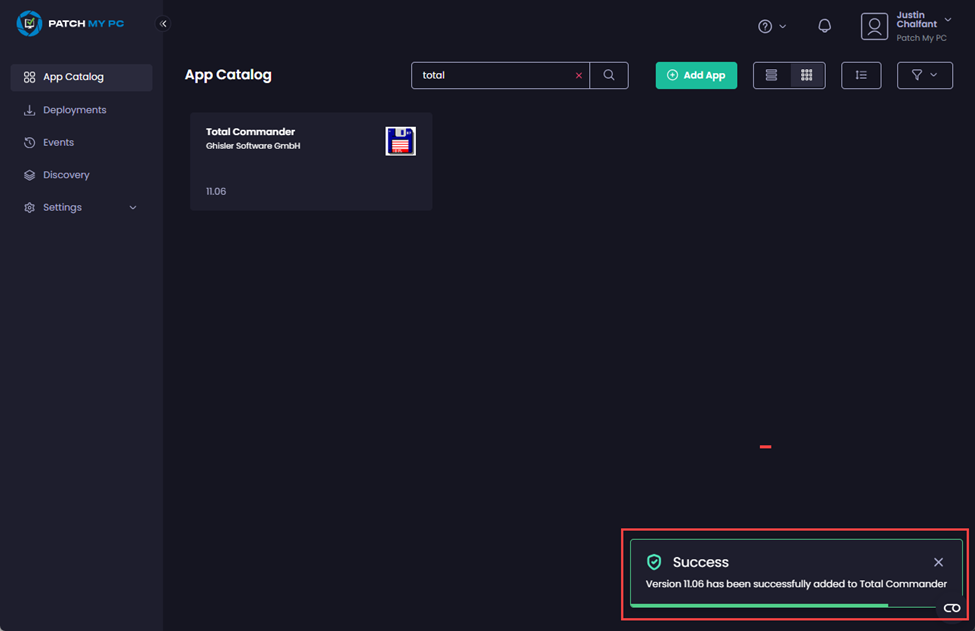
Task: Open Discovery via the layers icon
Action: pos(29,174)
